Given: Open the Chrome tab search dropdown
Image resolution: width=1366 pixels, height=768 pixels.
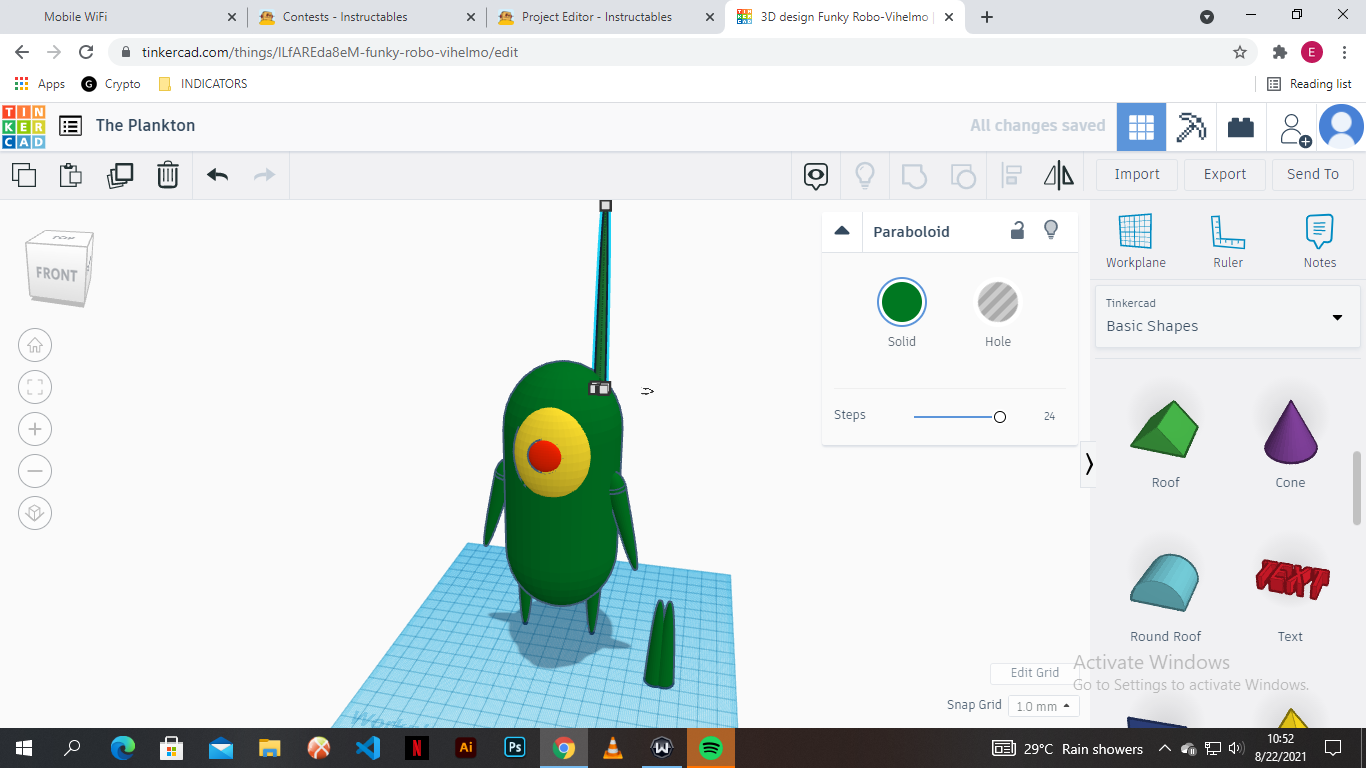Looking at the screenshot, I should (1207, 17).
